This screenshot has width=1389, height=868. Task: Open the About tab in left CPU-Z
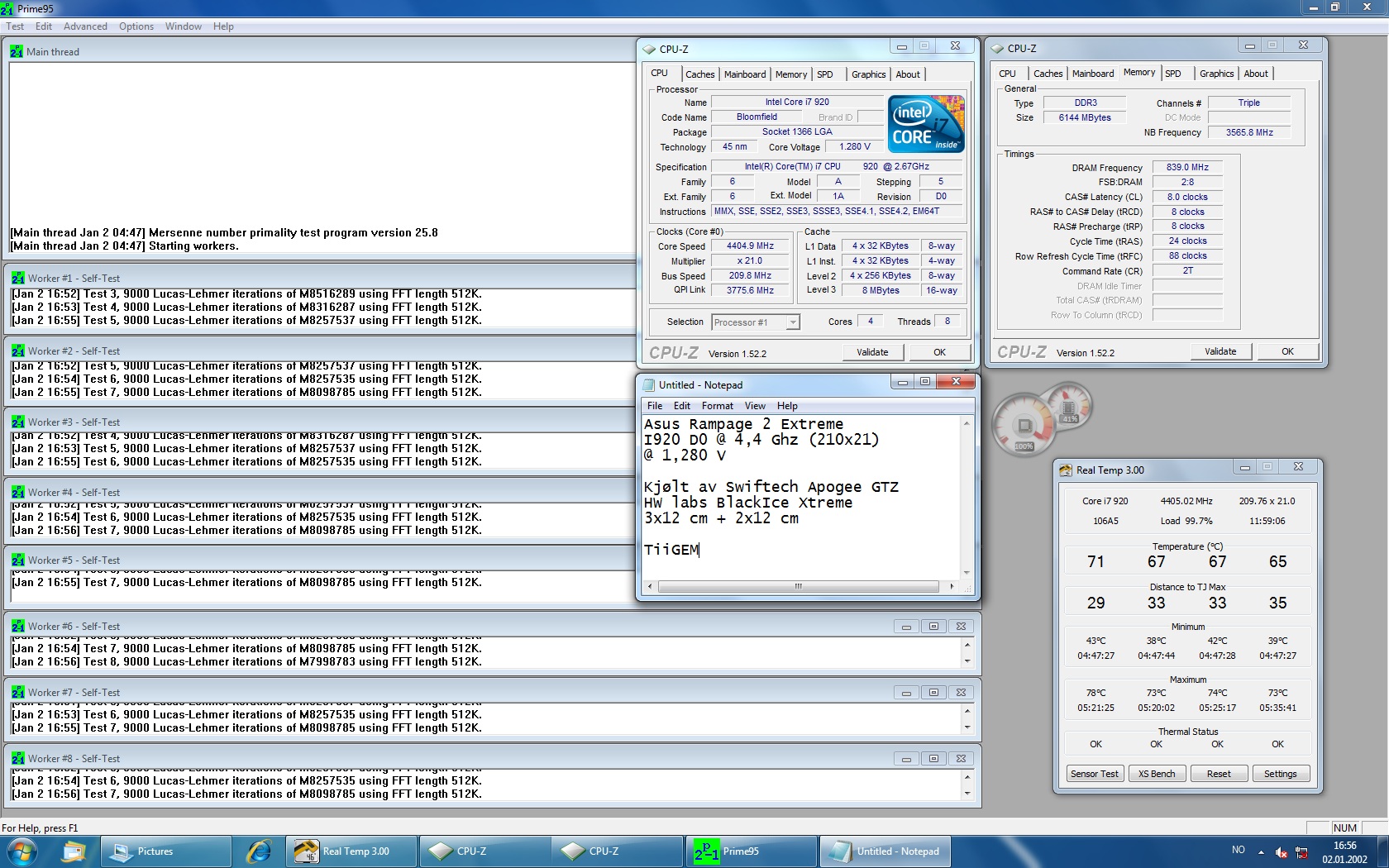[908, 74]
